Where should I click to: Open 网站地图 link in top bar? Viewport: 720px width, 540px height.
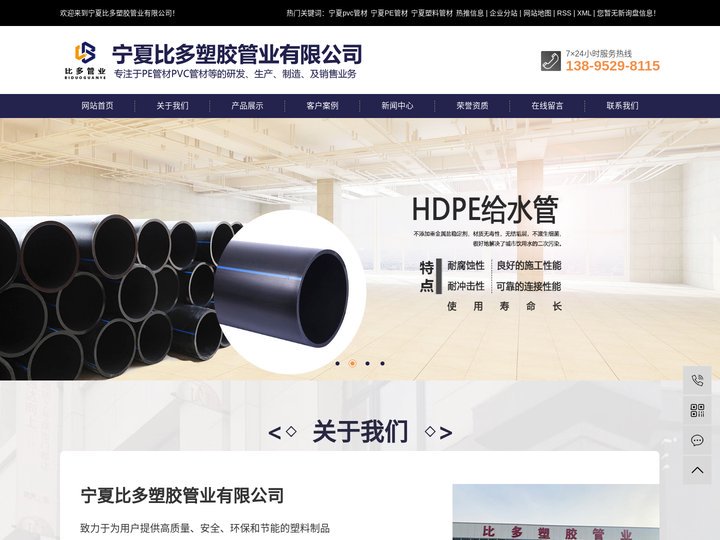click(538, 13)
